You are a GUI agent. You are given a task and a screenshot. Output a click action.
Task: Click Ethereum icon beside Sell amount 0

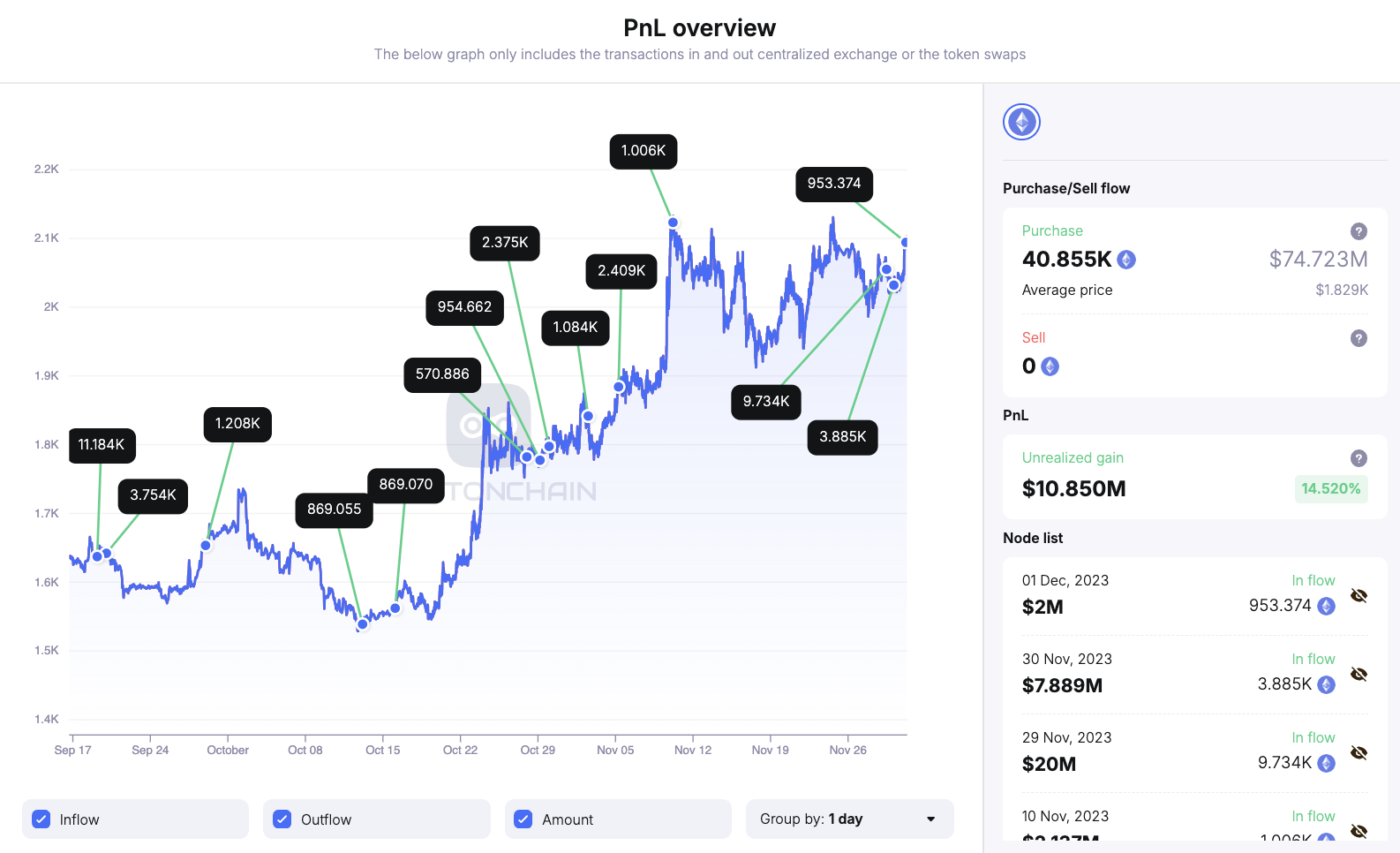pyautogui.click(x=1050, y=366)
